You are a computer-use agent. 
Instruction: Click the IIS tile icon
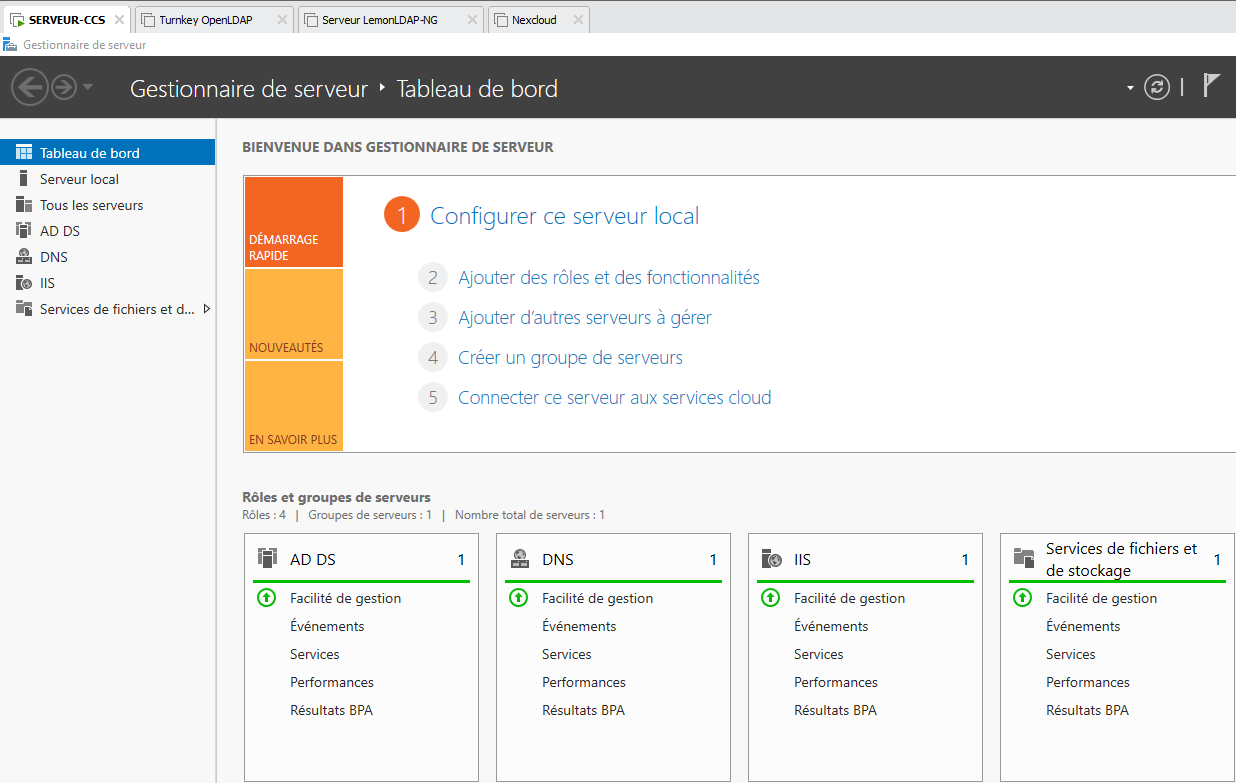click(771, 559)
